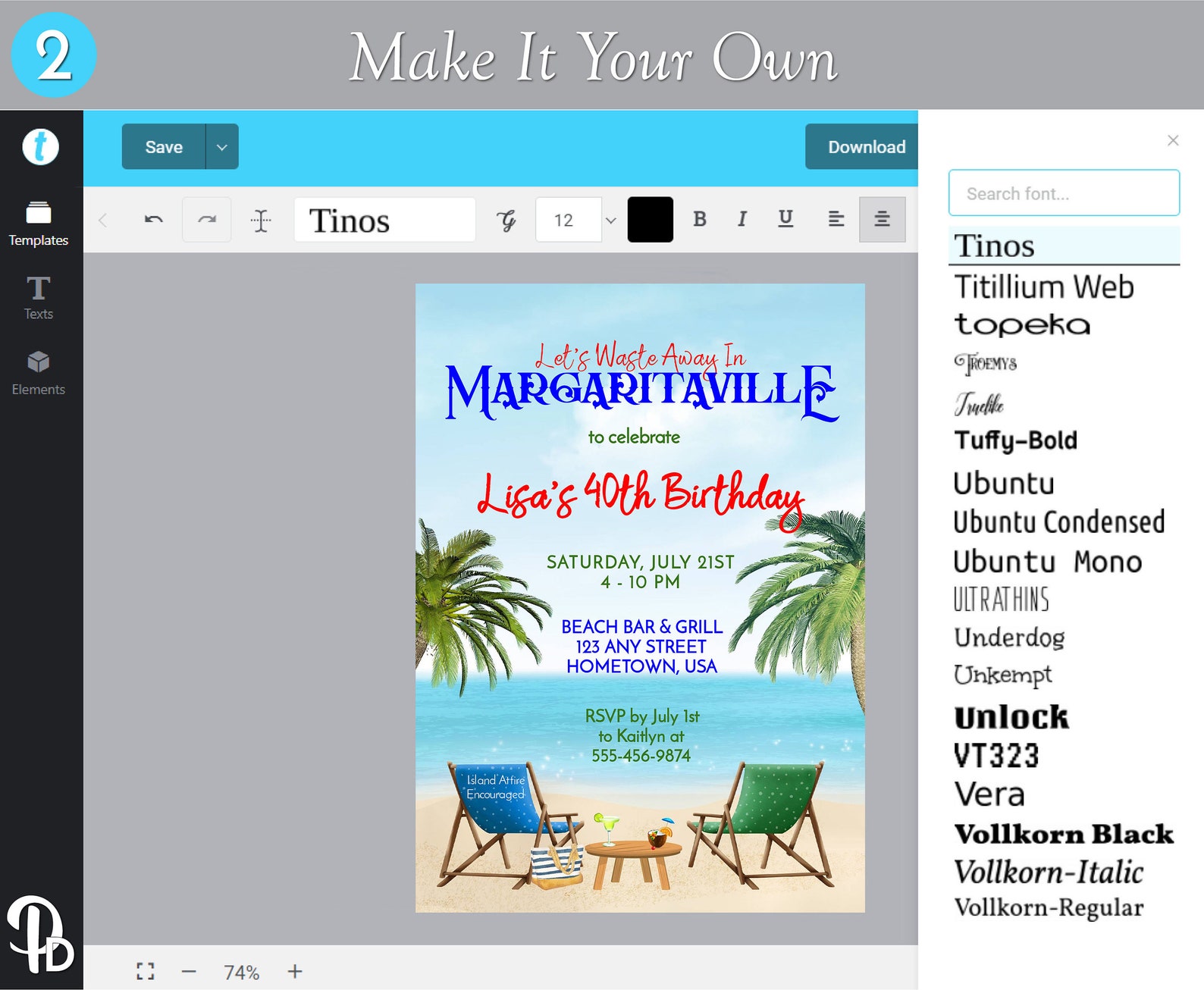Select the Beach Bar & Grill address text
The height and width of the screenshot is (990, 1204).
click(x=641, y=647)
